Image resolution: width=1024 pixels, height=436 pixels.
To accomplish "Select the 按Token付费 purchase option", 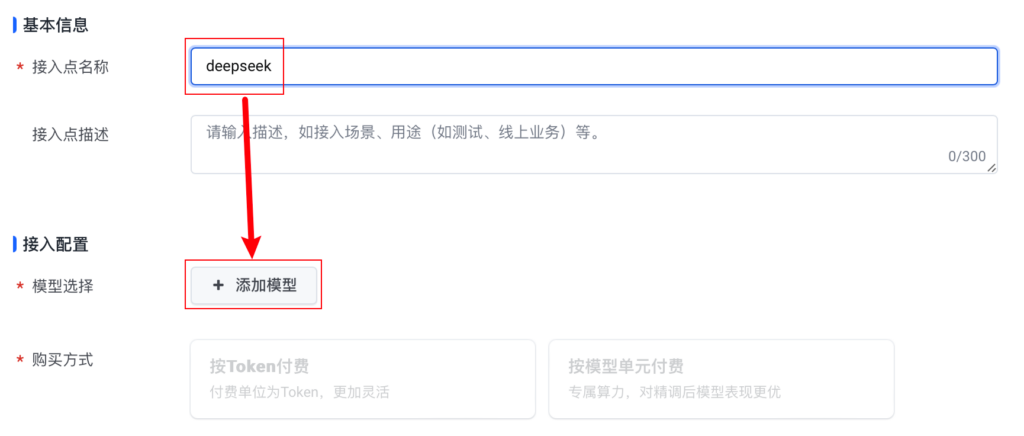I will [x=362, y=378].
